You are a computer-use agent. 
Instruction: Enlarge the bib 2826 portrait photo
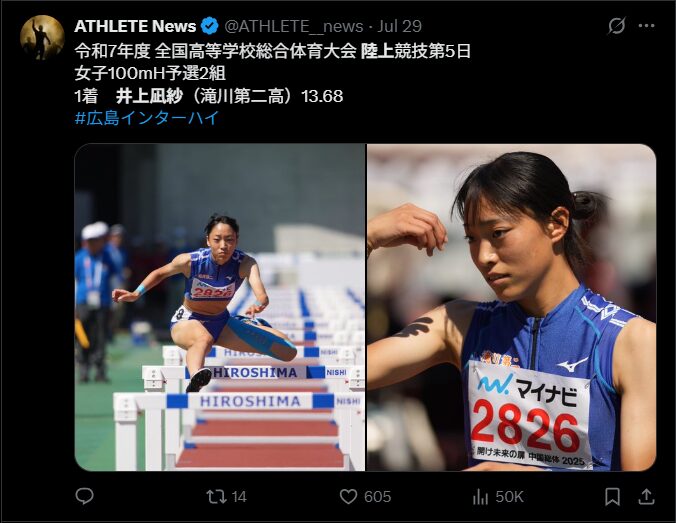511,307
